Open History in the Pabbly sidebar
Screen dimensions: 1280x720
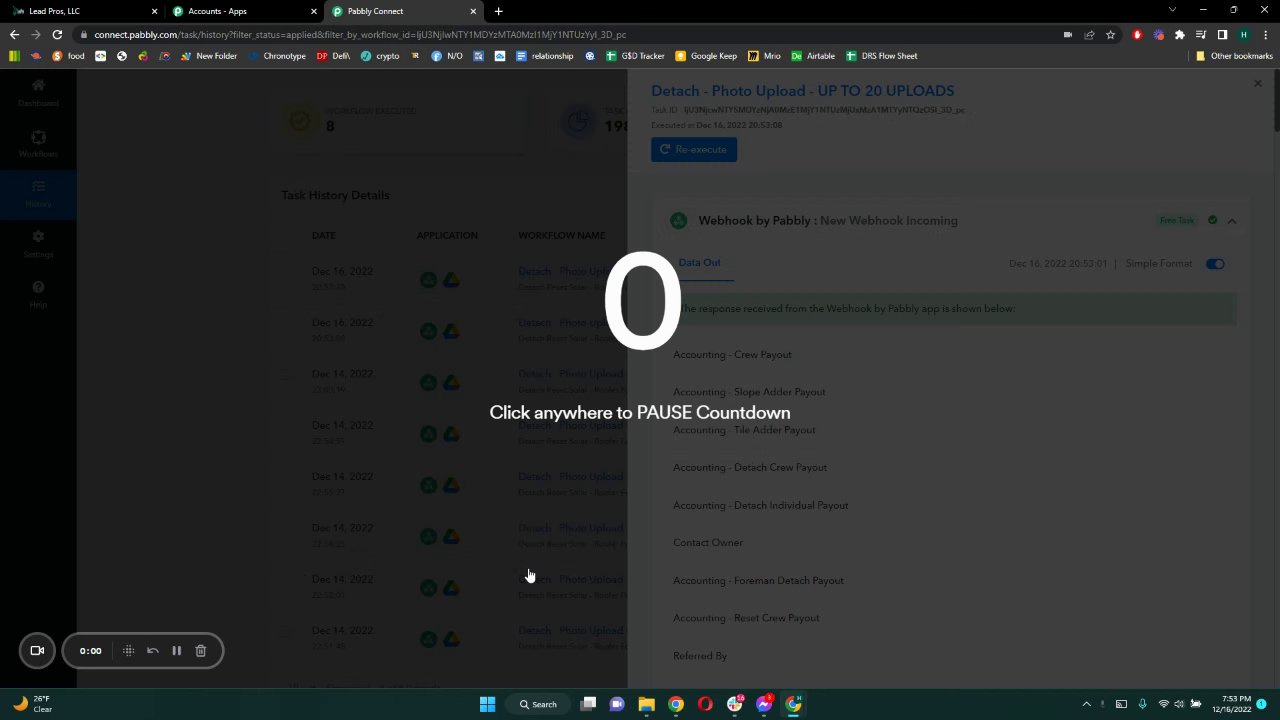38,194
